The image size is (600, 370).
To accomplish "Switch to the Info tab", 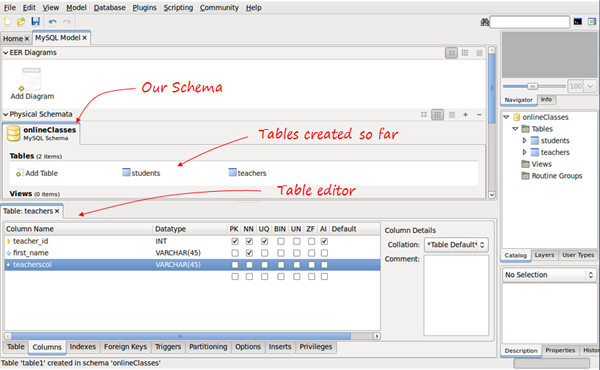I will click(x=546, y=99).
